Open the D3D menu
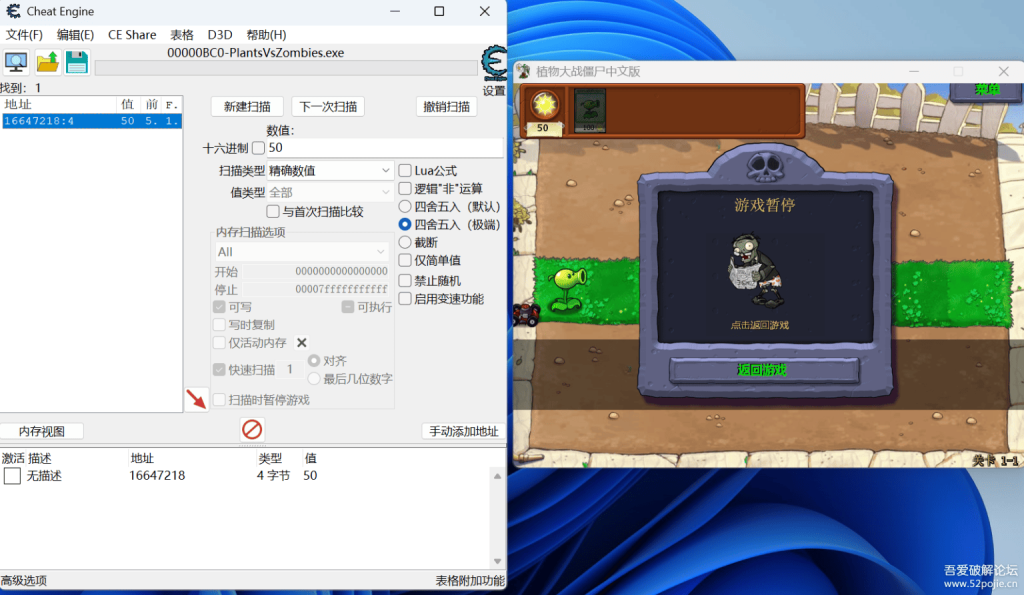1024x595 pixels. tap(220, 35)
